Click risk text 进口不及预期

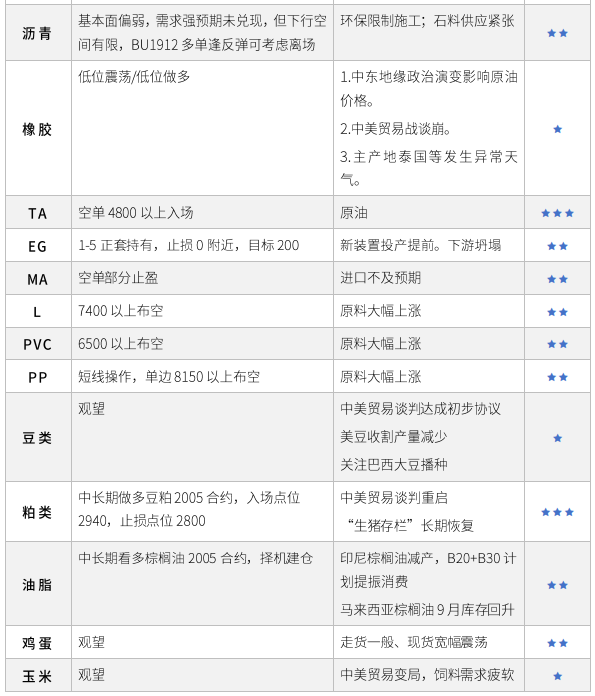(381, 278)
